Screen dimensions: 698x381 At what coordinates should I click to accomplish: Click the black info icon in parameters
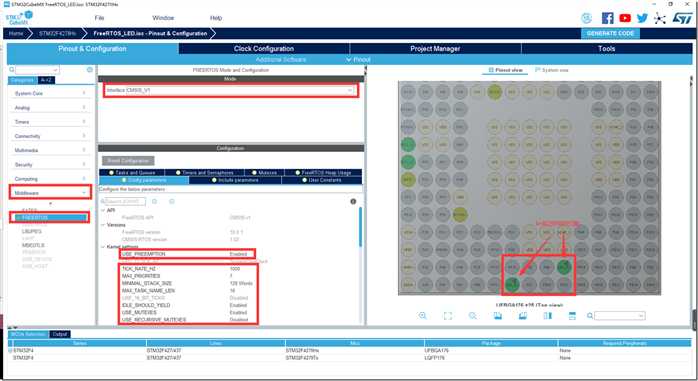pyautogui.click(x=353, y=202)
